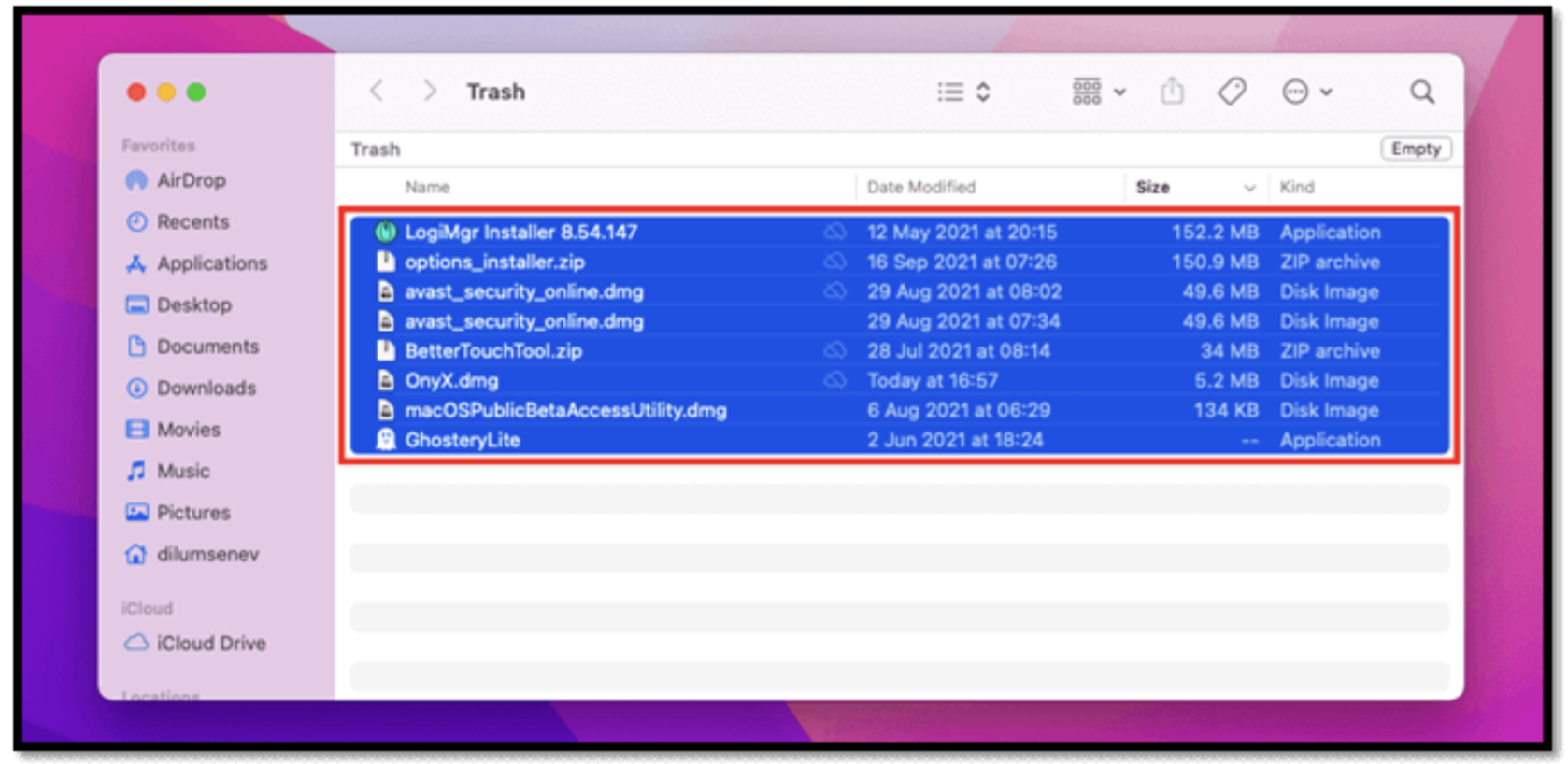Click the iCloud Drive cloud icon
This screenshot has height=764, width=1568.
(x=136, y=643)
